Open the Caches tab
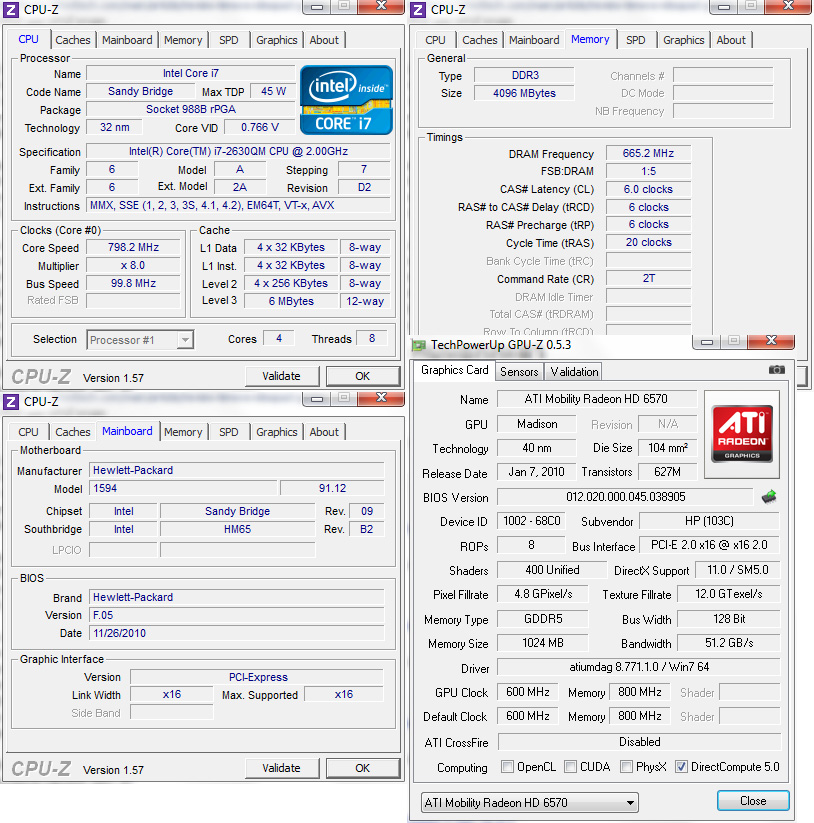The height and width of the screenshot is (823, 814). point(73,40)
